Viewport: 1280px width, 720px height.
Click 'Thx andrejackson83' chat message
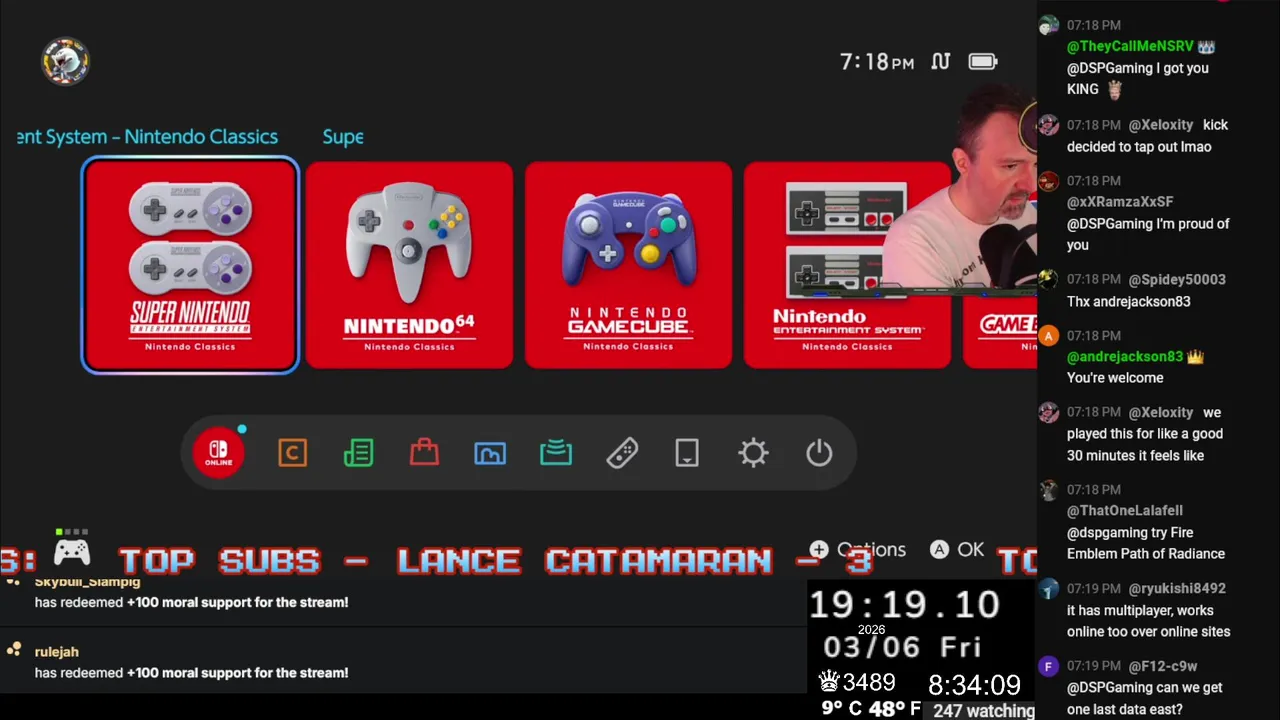[1128, 302]
